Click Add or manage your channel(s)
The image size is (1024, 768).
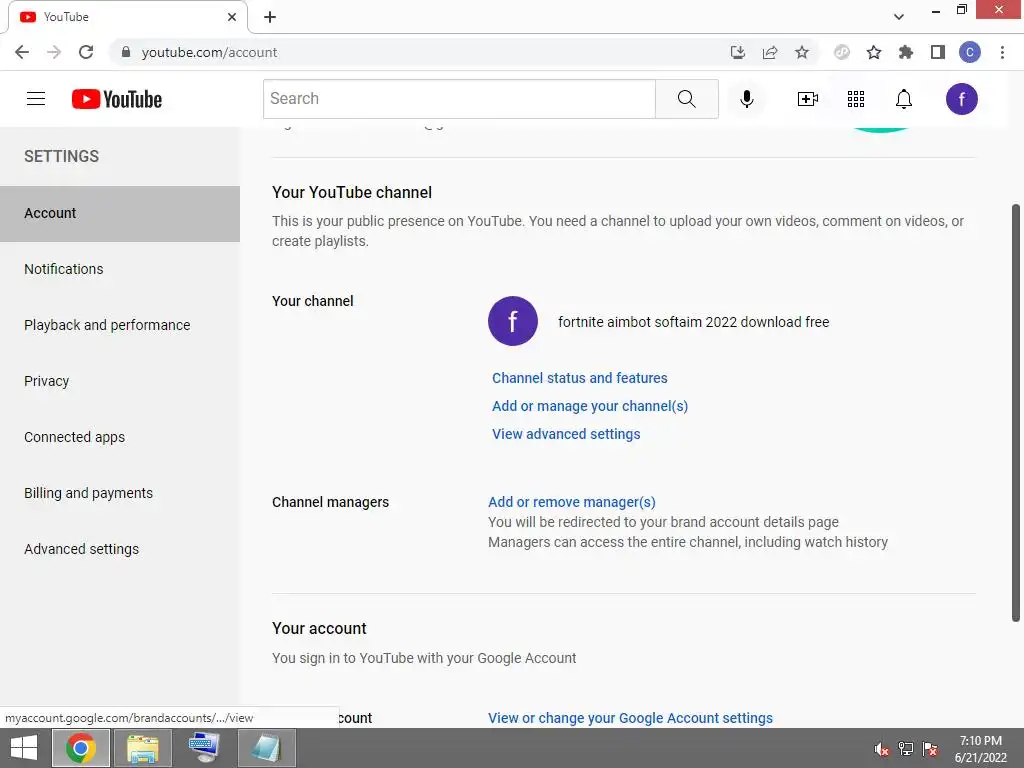tap(590, 406)
